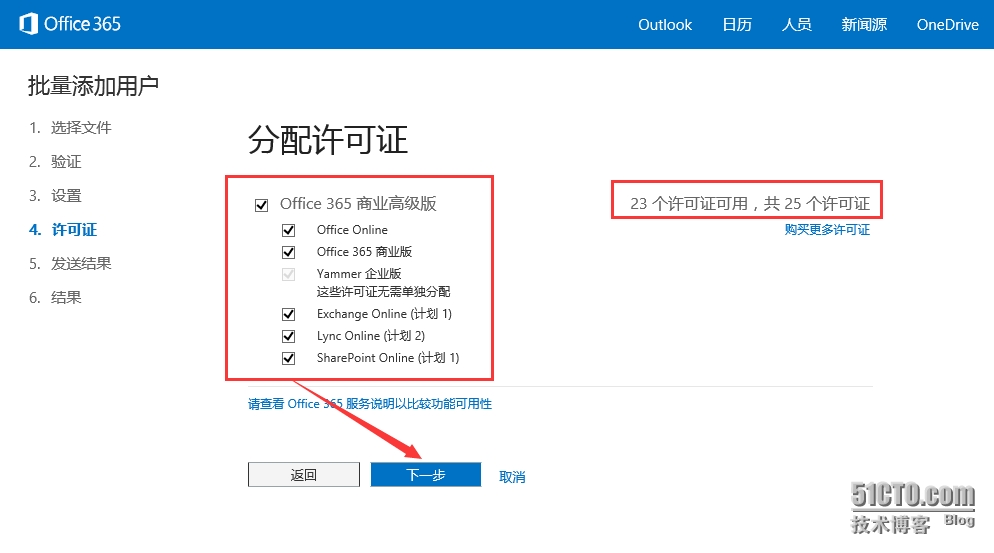The image size is (994, 553).
Task: Toggle the Exchange Online (计划 1) checkbox
Action: (289, 314)
